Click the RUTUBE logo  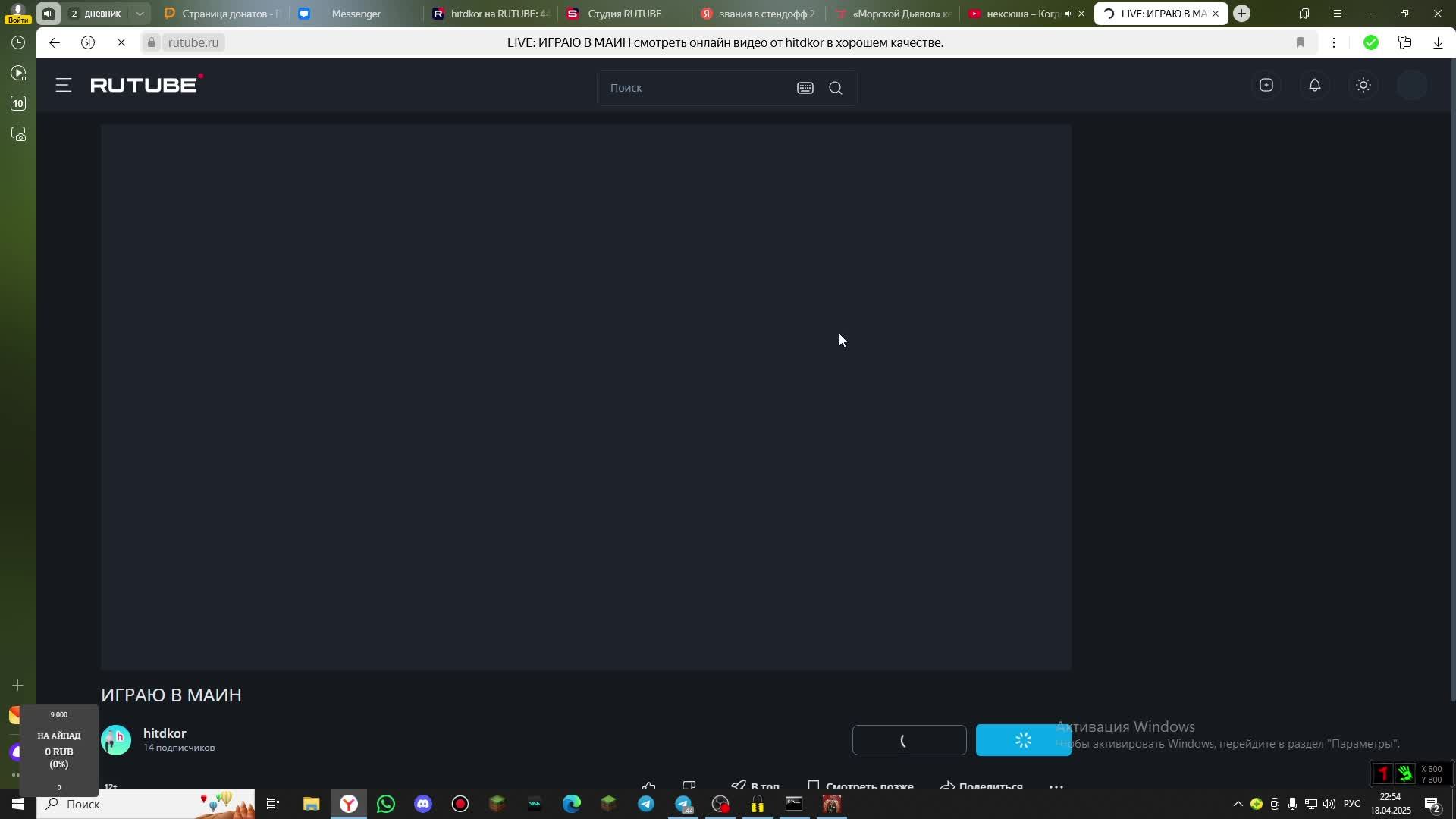pyautogui.click(x=146, y=84)
